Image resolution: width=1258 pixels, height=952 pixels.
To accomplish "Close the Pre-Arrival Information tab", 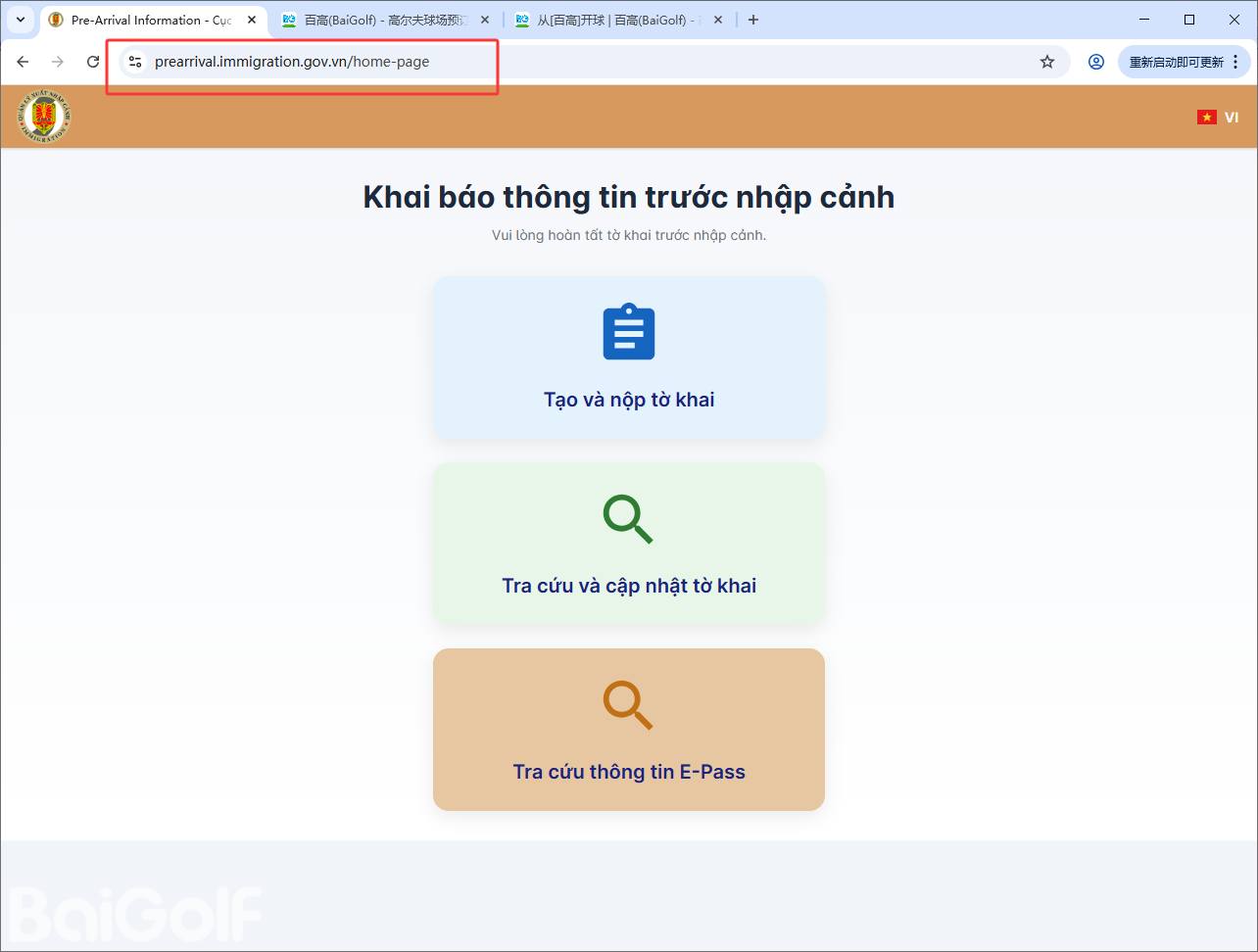I will click(252, 20).
